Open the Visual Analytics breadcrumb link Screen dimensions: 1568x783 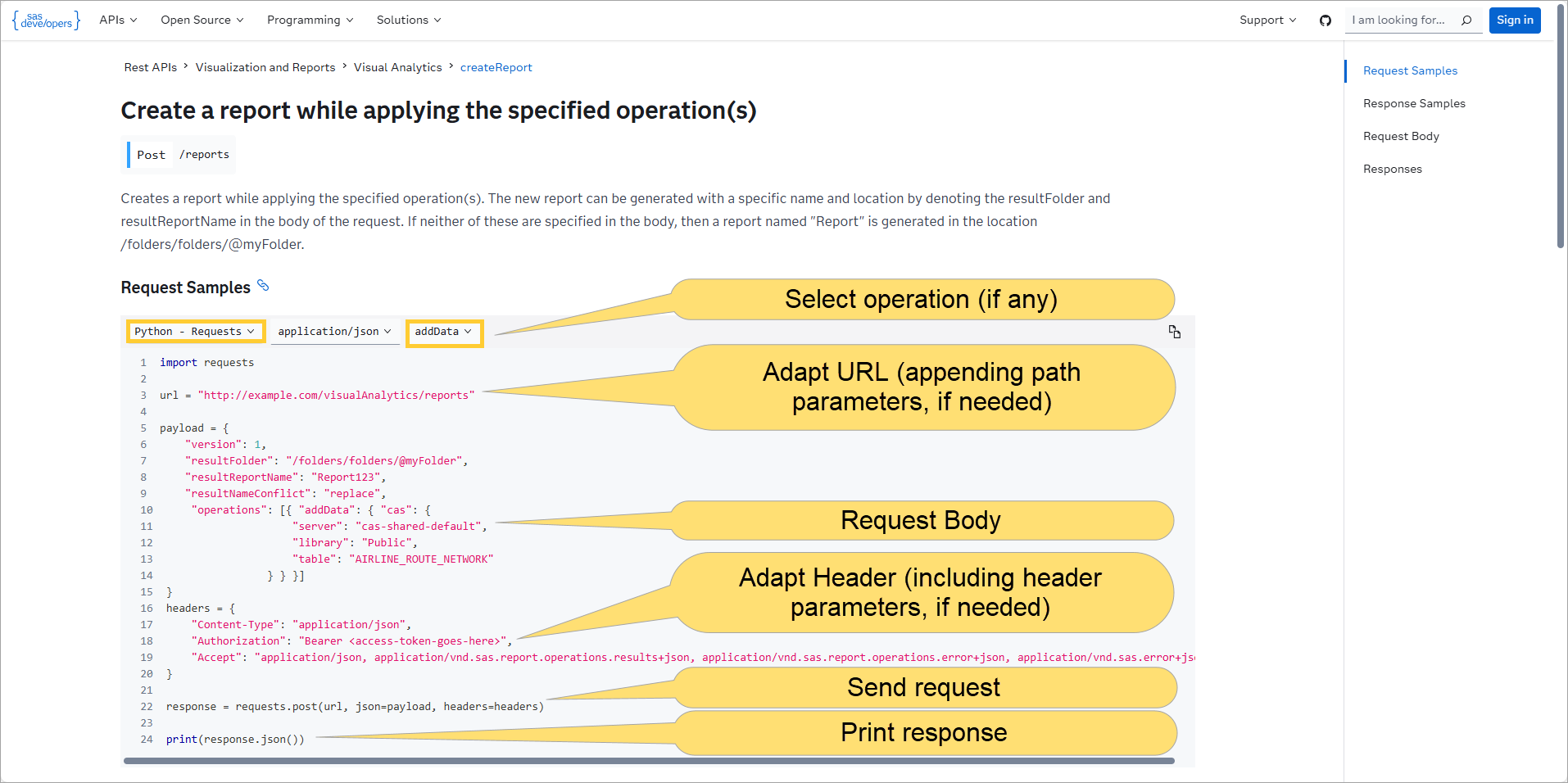[x=398, y=67]
